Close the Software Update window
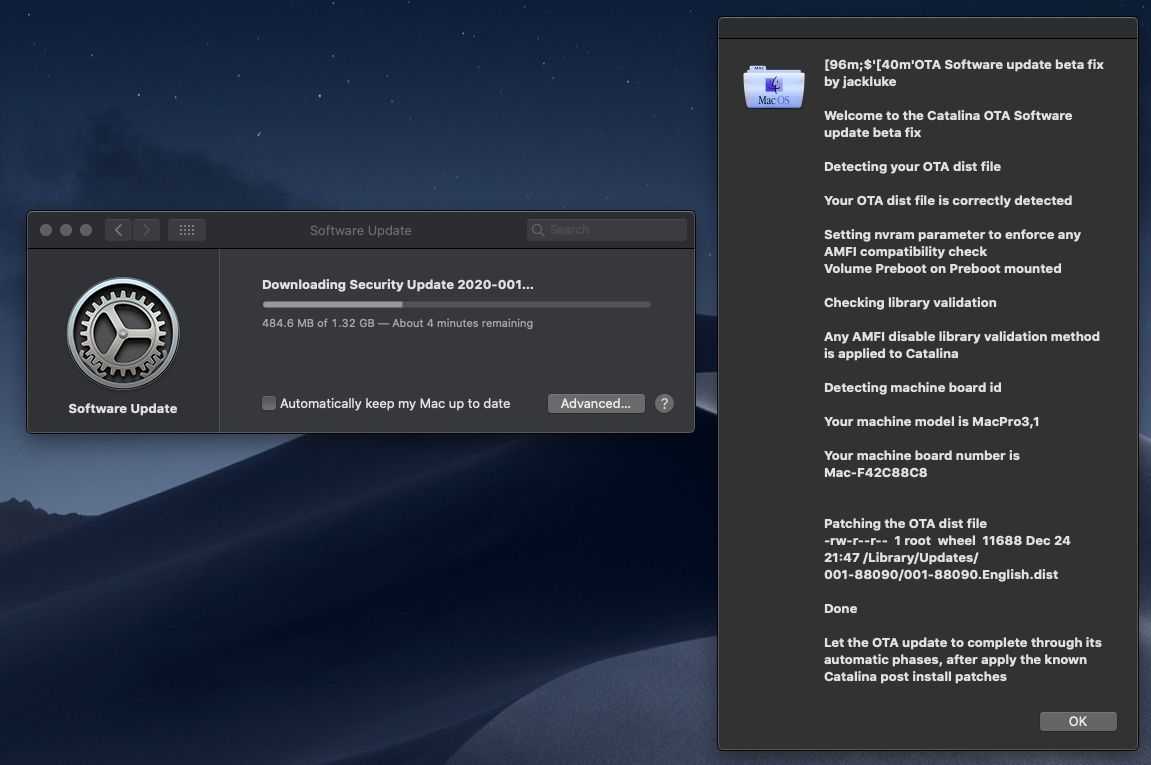The width and height of the screenshot is (1151, 765). [x=46, y=230]
